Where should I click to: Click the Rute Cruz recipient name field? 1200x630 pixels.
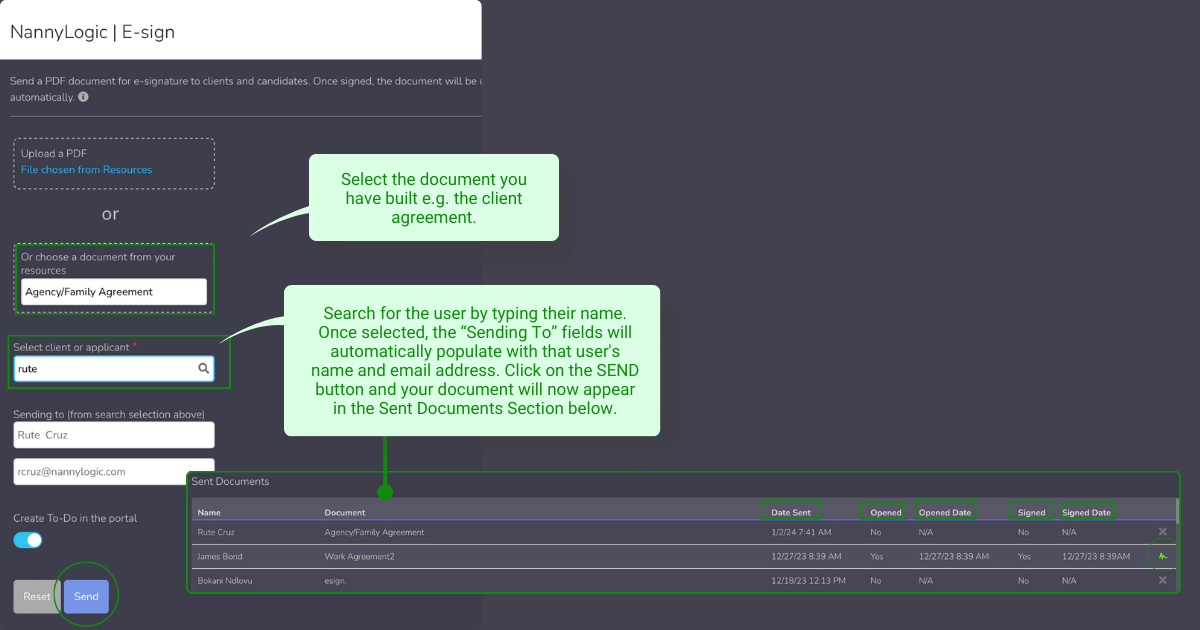[x=114, y=435]
